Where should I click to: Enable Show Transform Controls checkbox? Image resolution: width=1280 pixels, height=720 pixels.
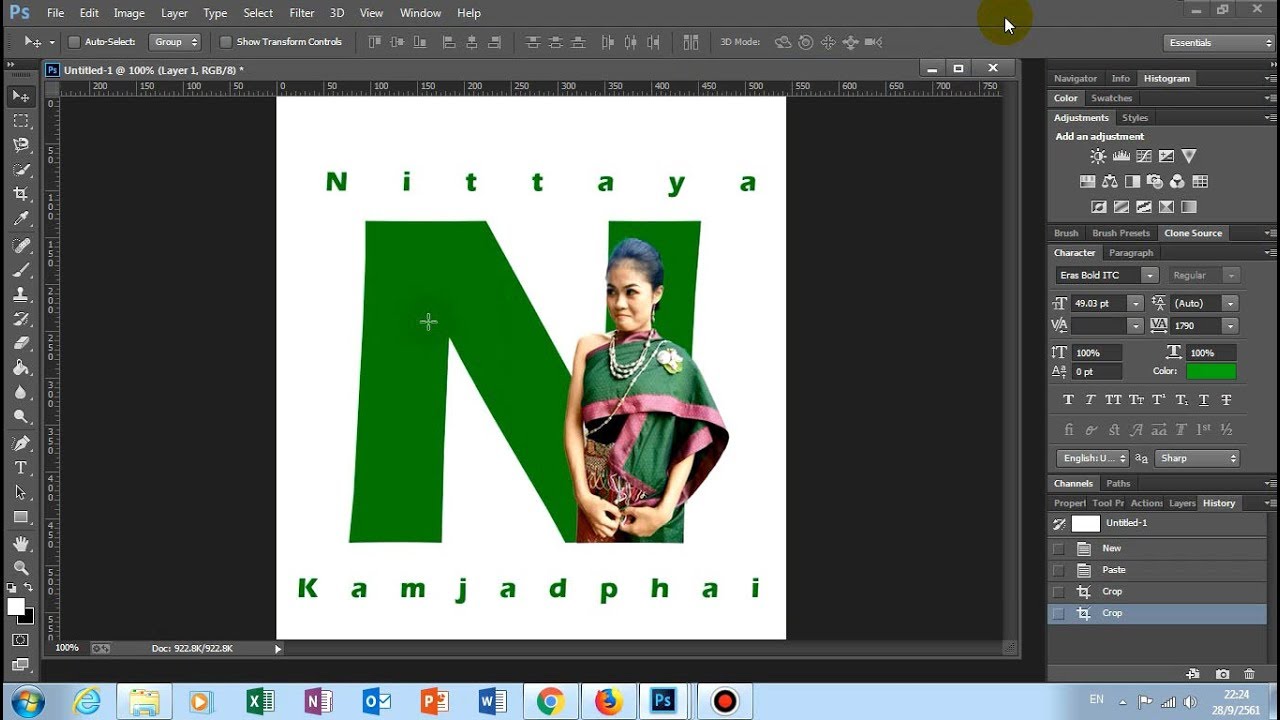click(x=226, y=42)
